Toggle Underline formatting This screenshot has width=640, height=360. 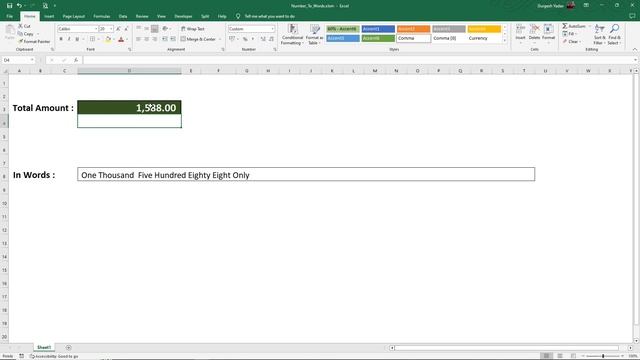pyautogui.click(x=77, y=39)
